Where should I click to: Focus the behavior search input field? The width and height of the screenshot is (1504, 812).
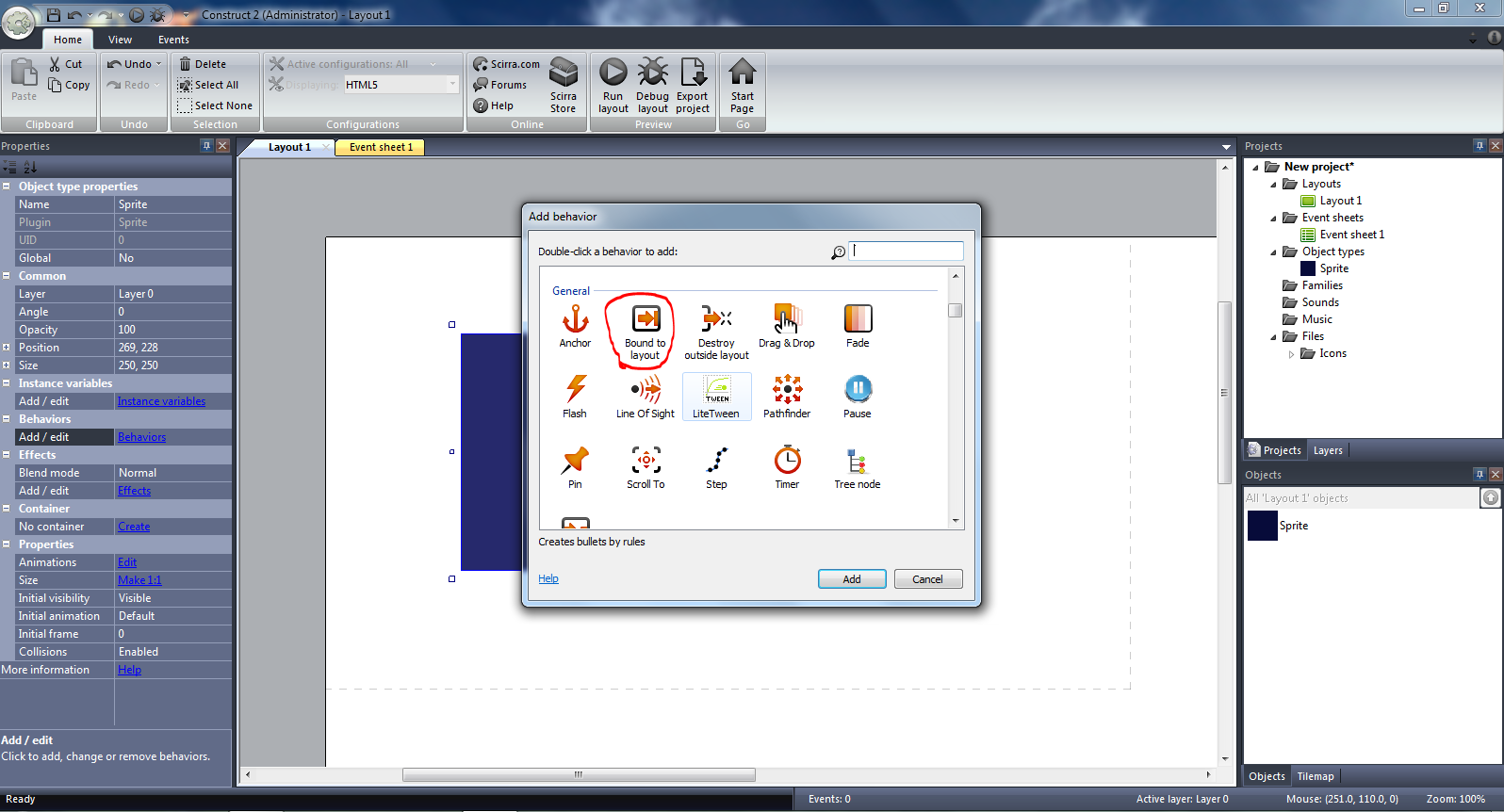(x=906, y=251)
